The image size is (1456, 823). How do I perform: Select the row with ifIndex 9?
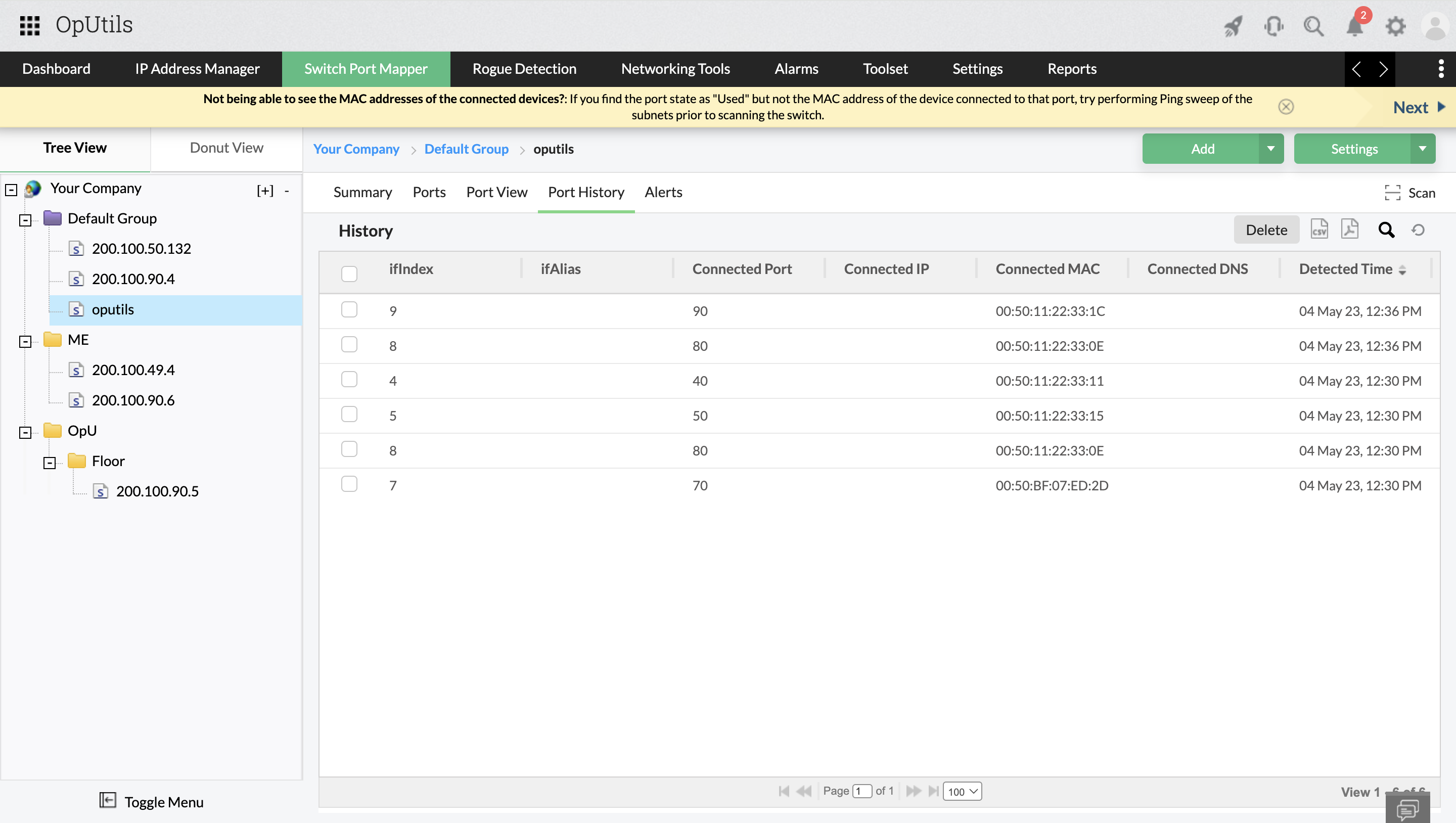click(x=349, y=309)
